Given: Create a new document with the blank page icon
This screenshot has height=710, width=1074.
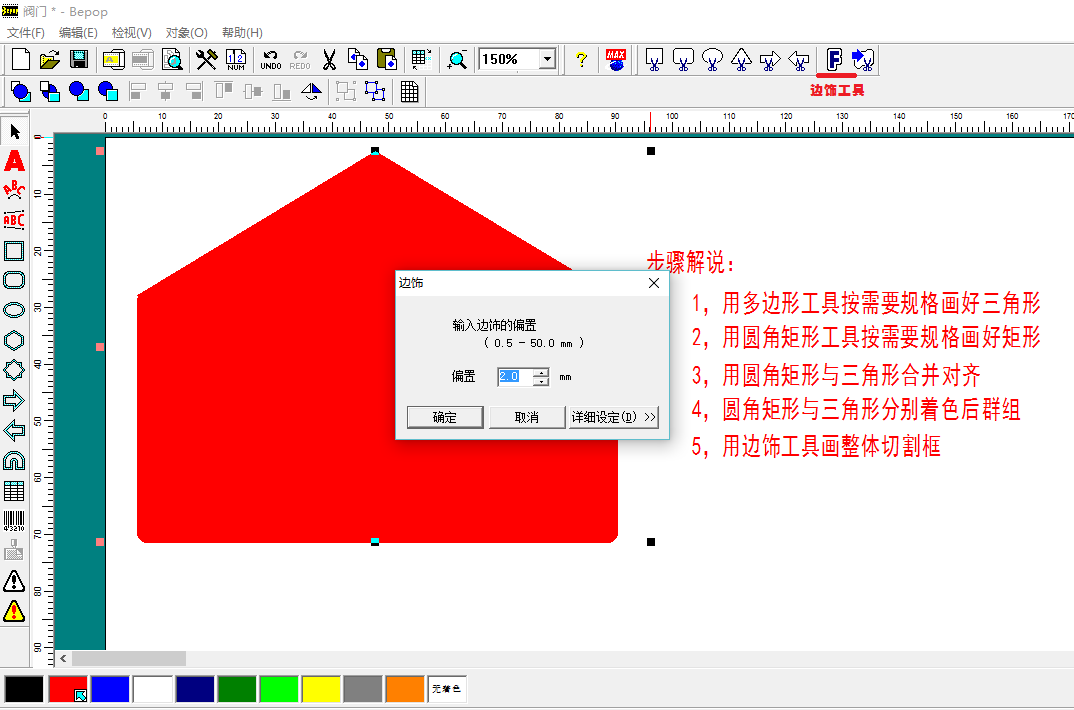Looking at the screenshot, I should 21,60.
